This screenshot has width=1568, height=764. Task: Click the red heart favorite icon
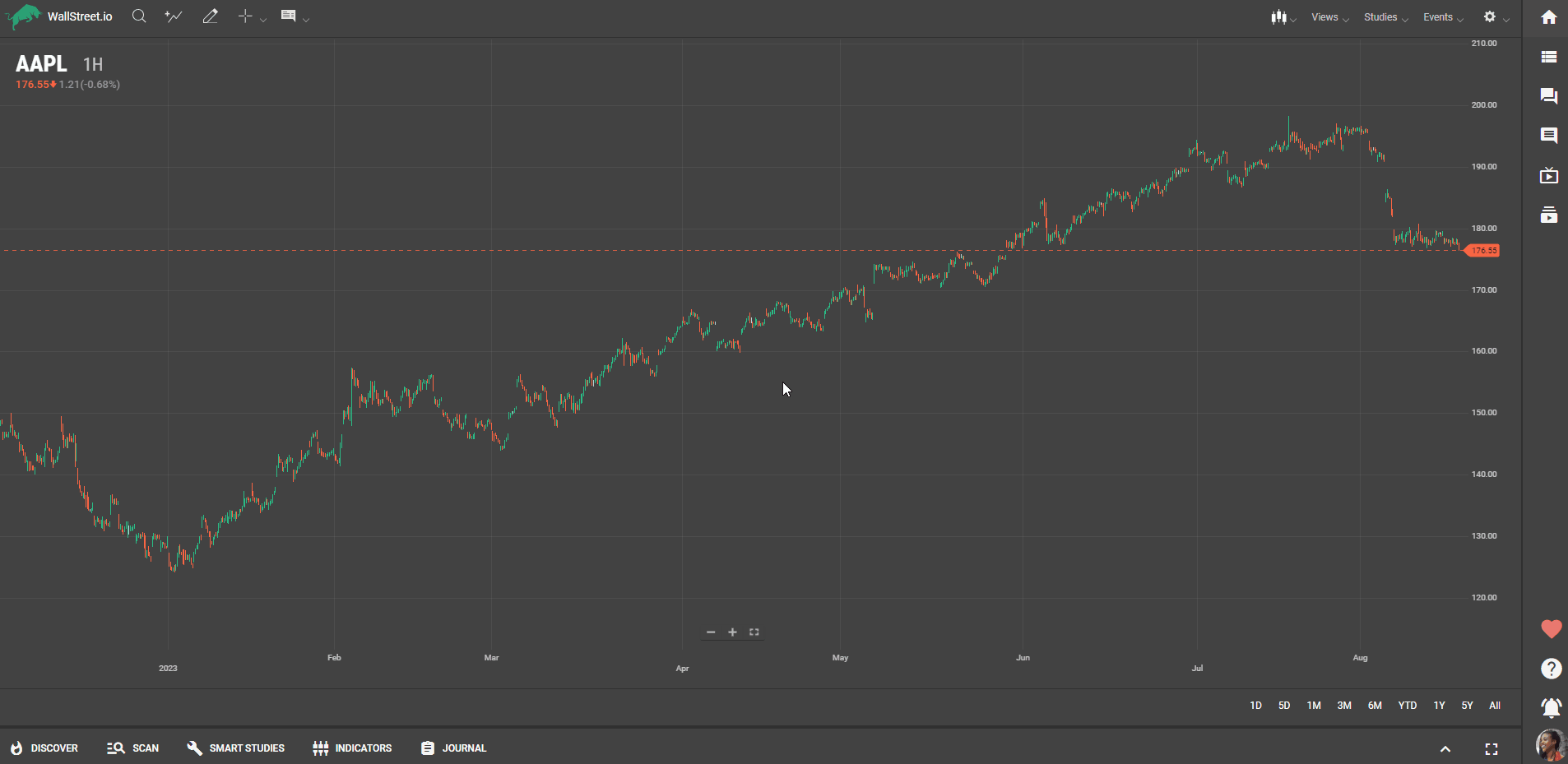click(1551, 629)
